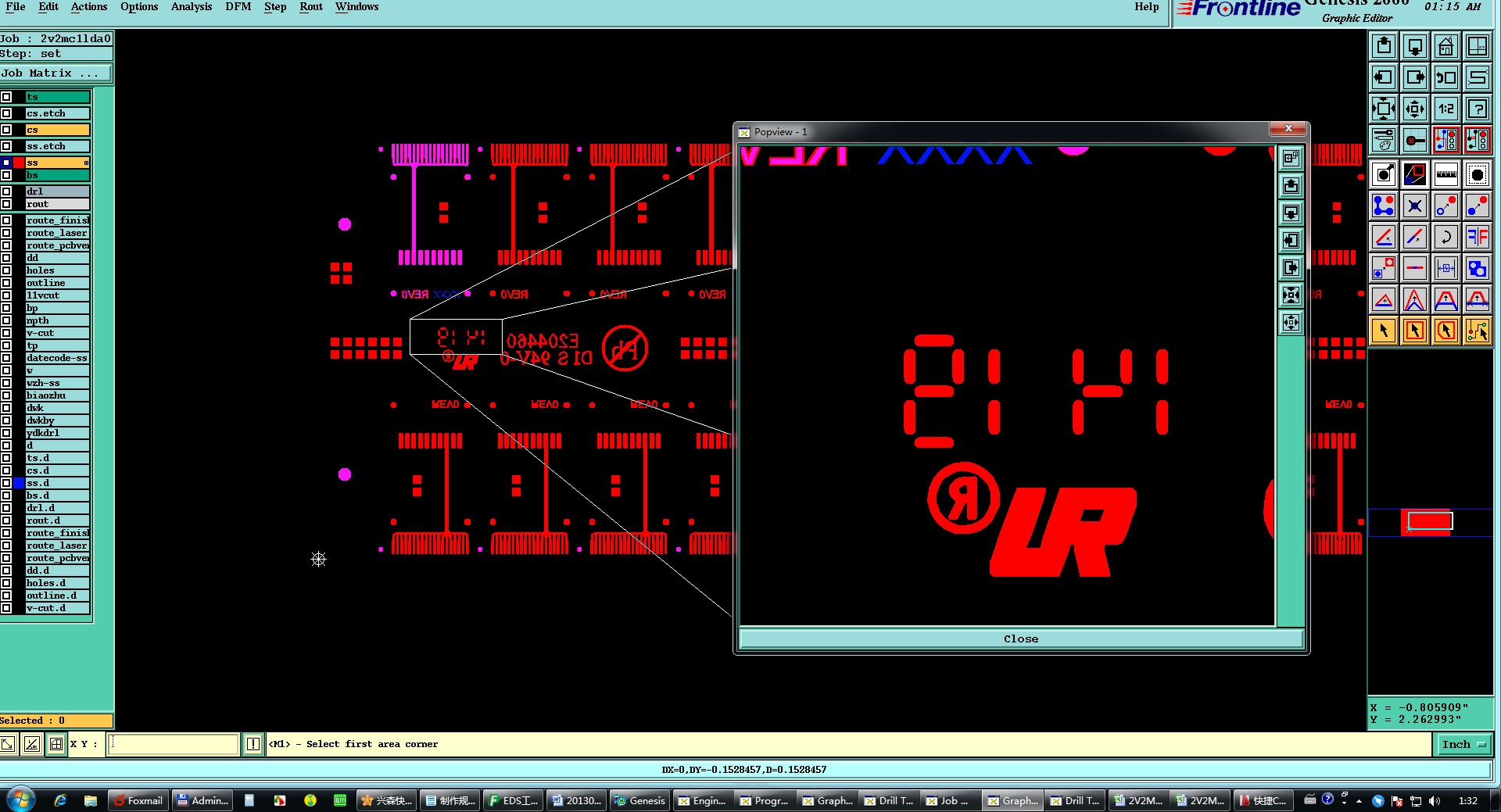
Task: Click the mirror F icon
Action: tap(1478, 237)
